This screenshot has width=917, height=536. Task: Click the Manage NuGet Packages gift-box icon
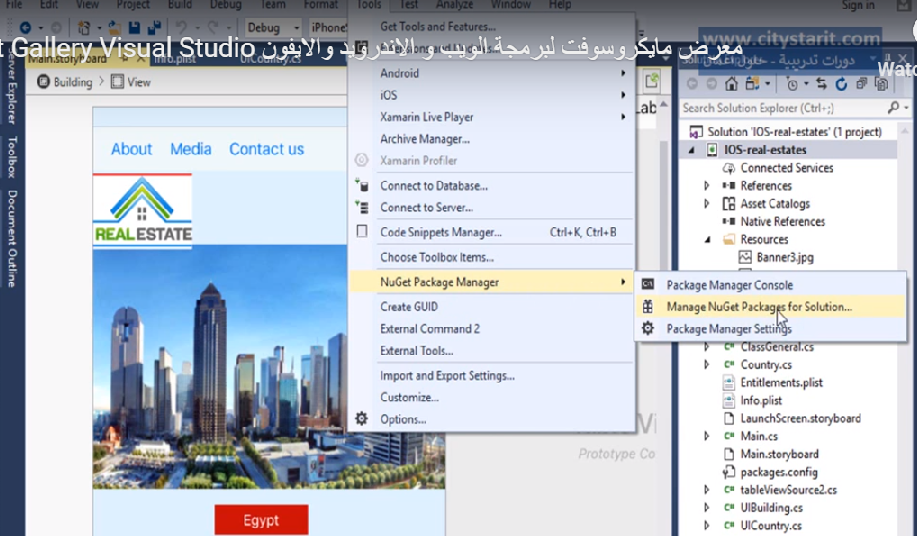(x=647, y=306)
